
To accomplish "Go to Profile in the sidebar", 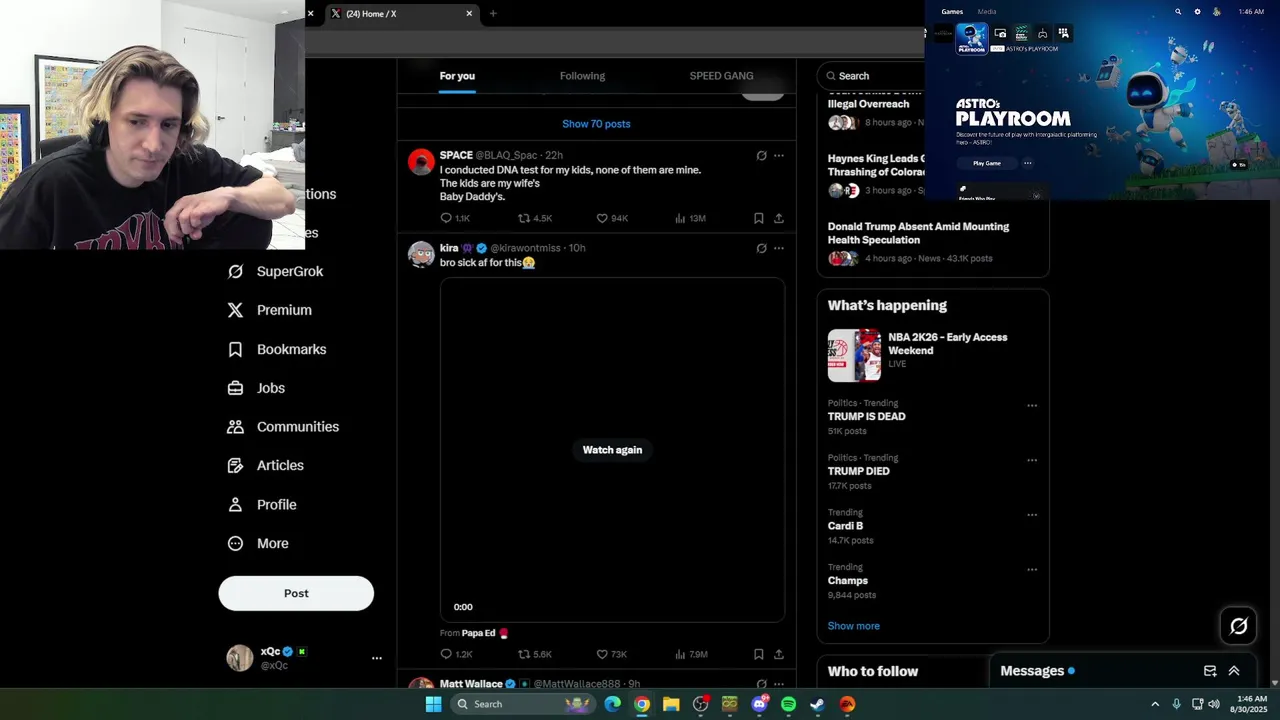I will tap(262, 505).
